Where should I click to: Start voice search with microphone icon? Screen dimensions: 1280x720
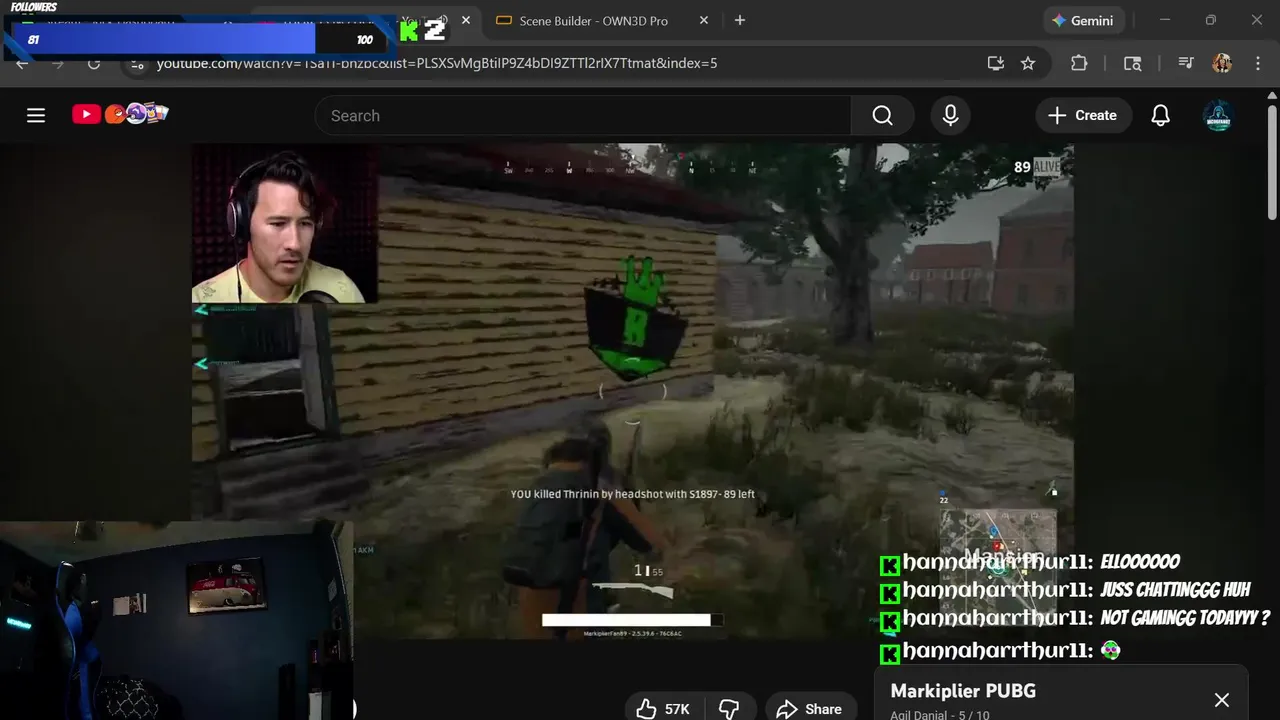click(x=950, y=116)
